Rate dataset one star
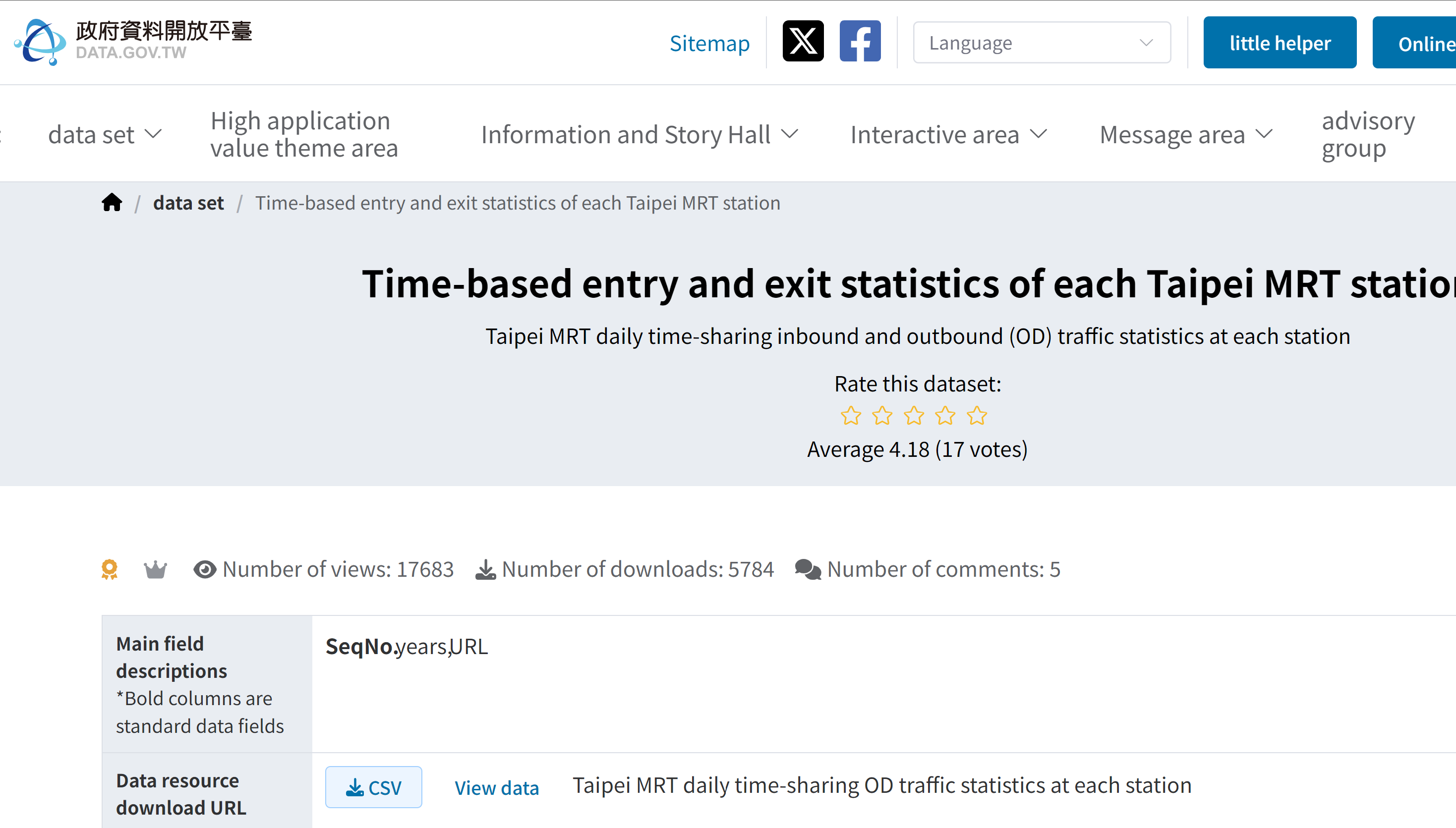 coord(851,416)
